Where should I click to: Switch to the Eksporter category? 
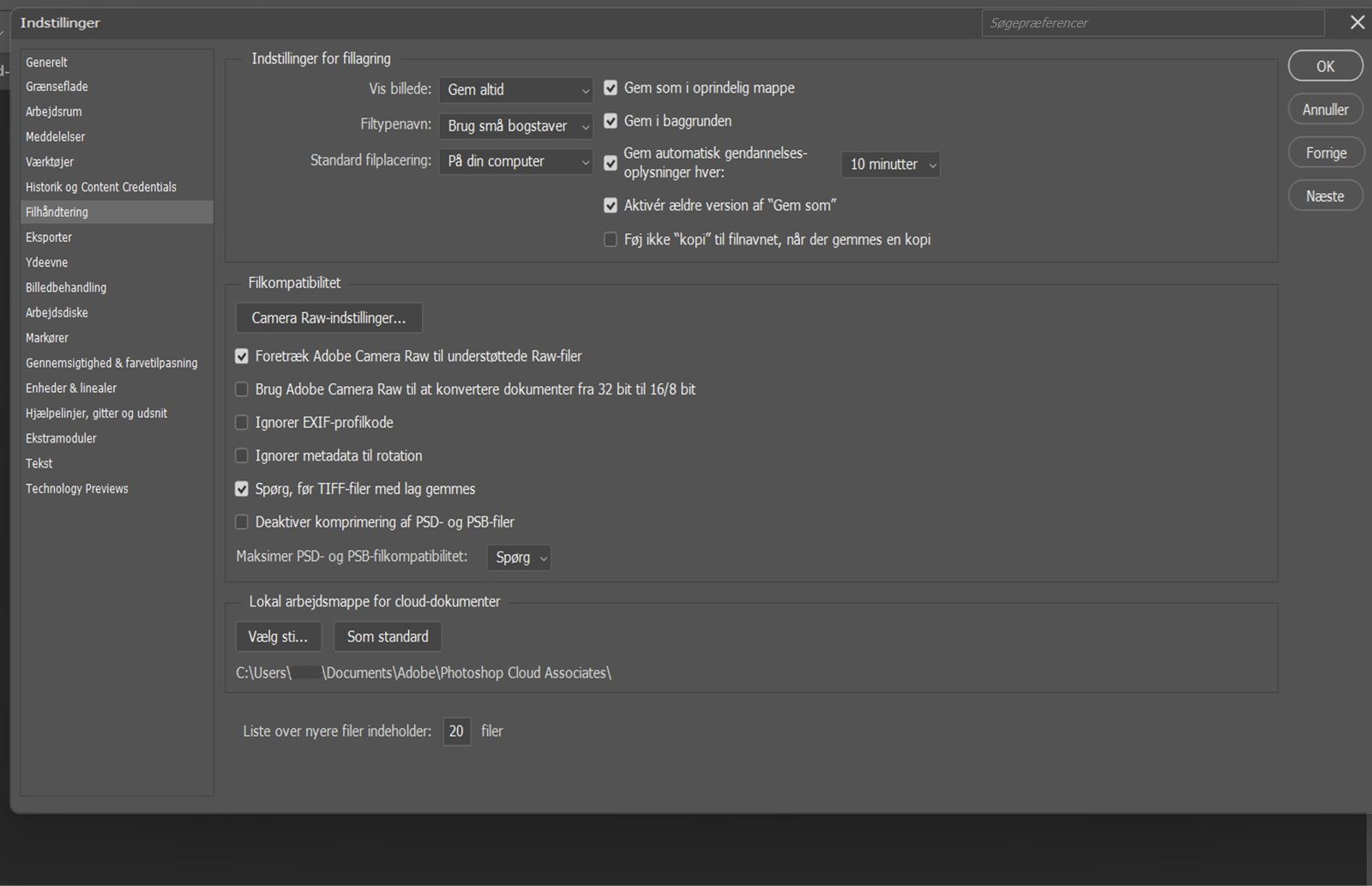pyautogui.click(x=117, y=237)
